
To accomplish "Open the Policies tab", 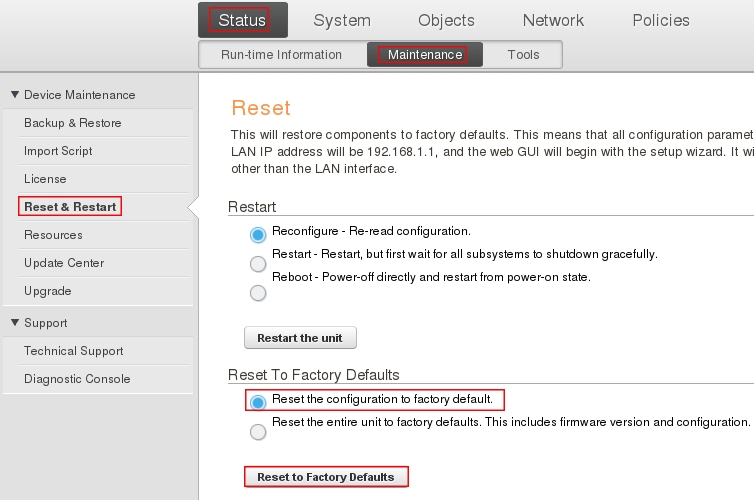I will (660, 20).
